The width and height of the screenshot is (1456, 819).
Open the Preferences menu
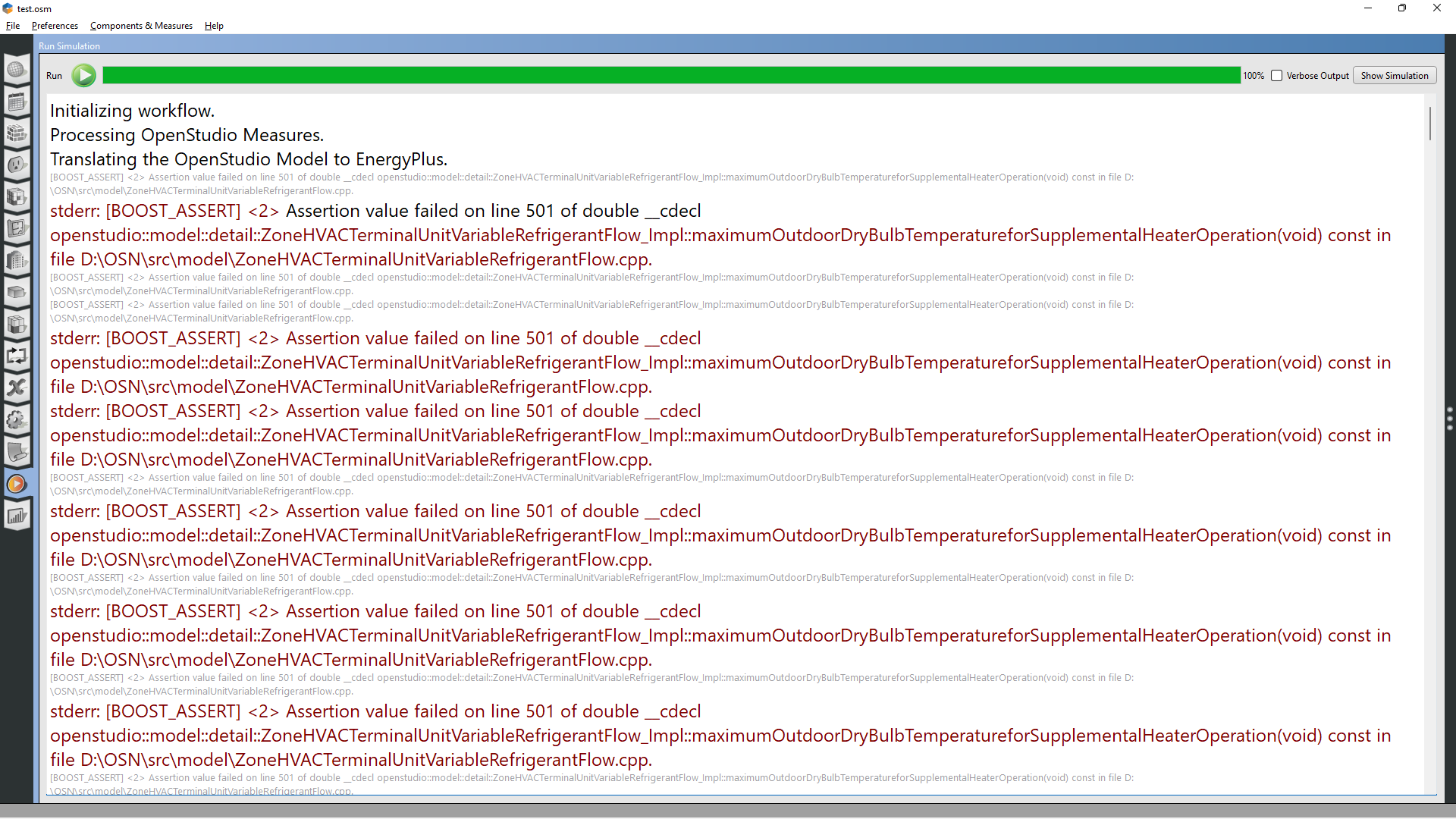(54, 25)
